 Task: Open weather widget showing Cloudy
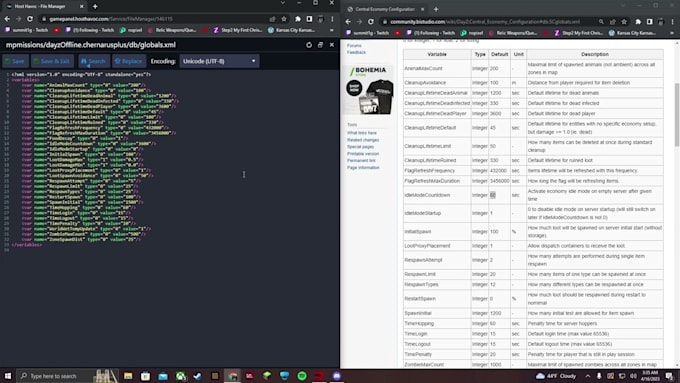click(x=556, y=376)
